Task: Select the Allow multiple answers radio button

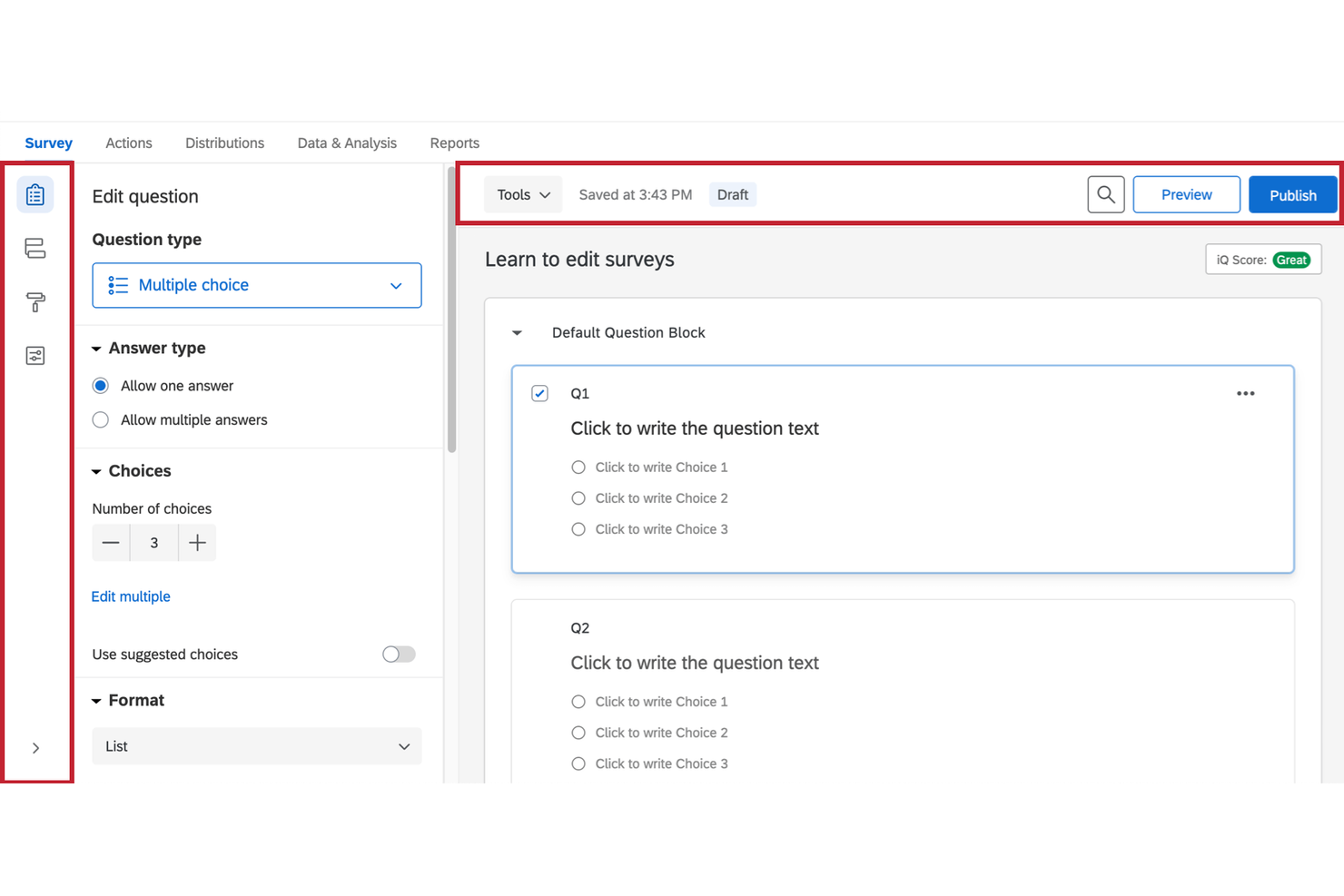Action: click(x=100, y=419)
